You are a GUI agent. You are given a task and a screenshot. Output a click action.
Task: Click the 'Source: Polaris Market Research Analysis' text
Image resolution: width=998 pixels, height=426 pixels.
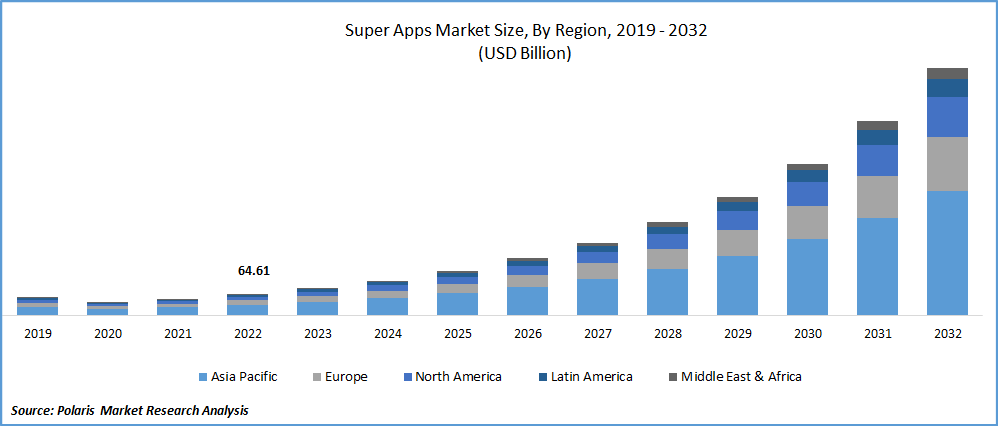pos(129,411)
